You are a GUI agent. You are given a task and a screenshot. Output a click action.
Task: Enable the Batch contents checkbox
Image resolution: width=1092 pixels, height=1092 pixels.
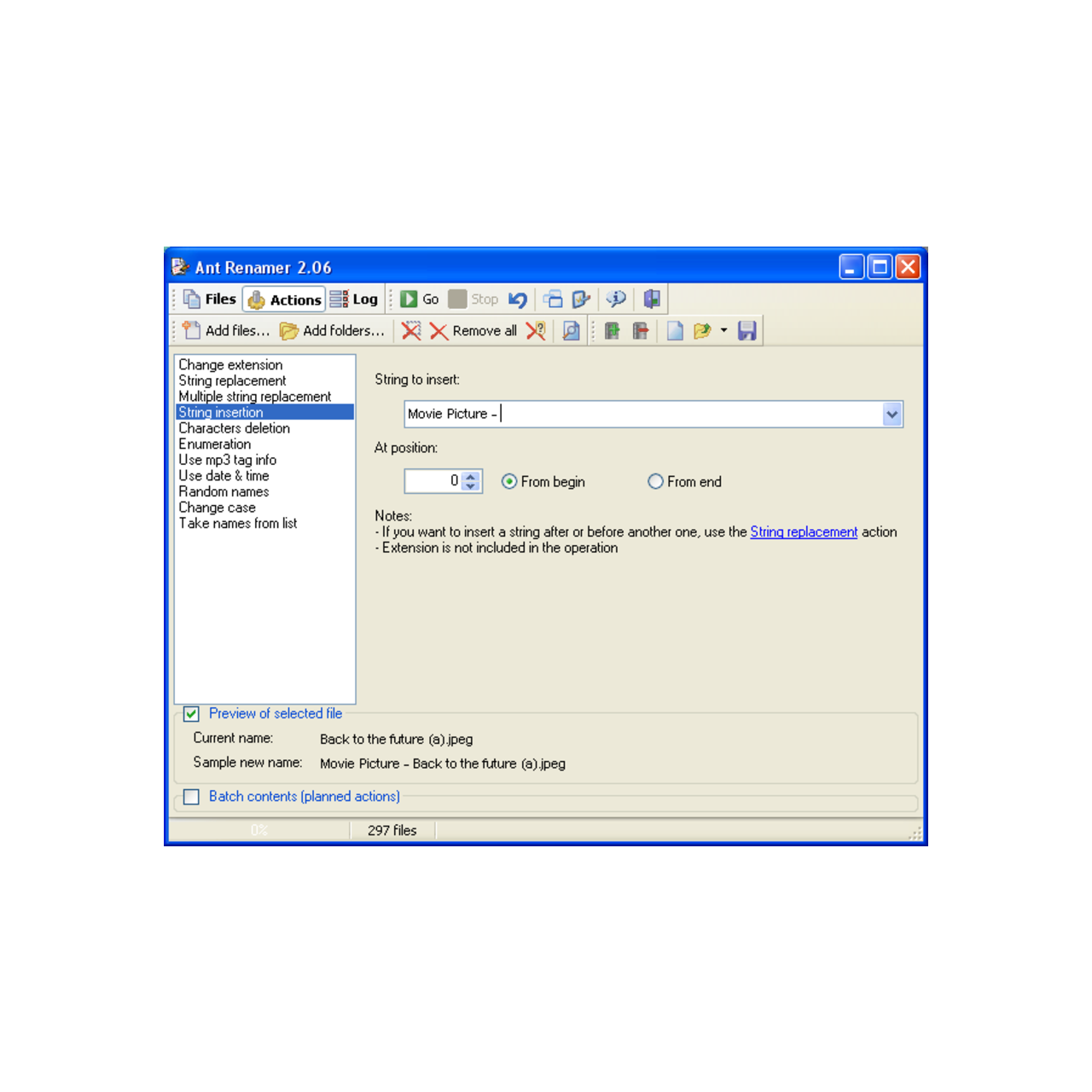[x=192, y=797]
